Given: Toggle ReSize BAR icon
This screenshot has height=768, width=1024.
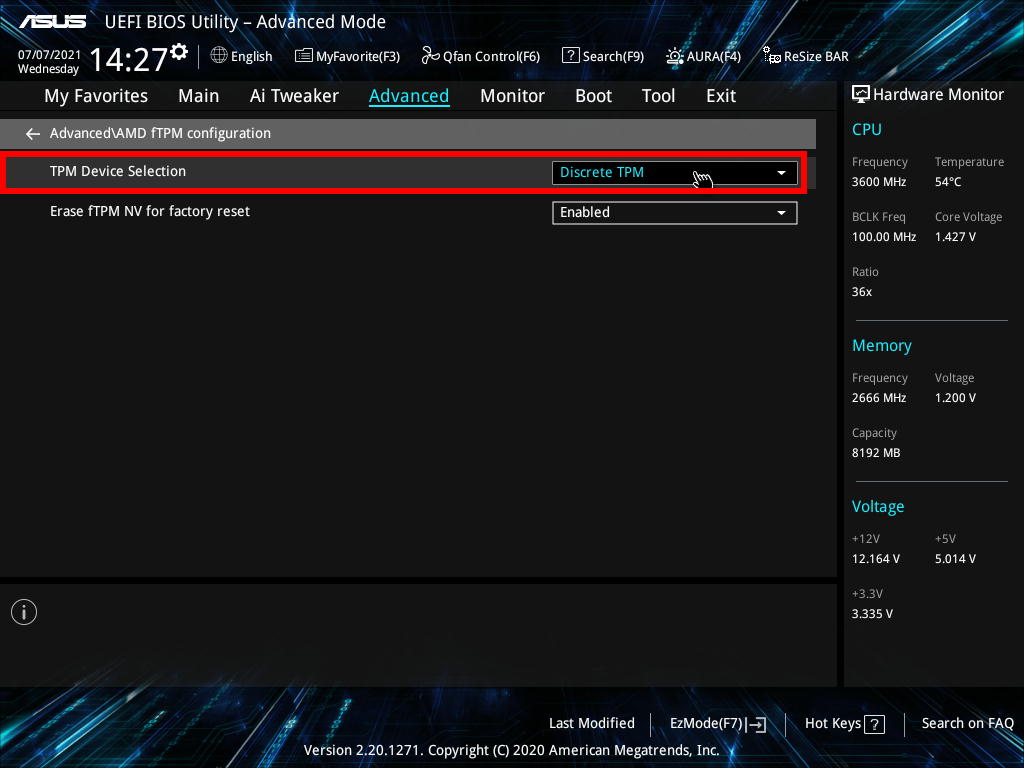Looking at the screenshot, I should point(771,56).
